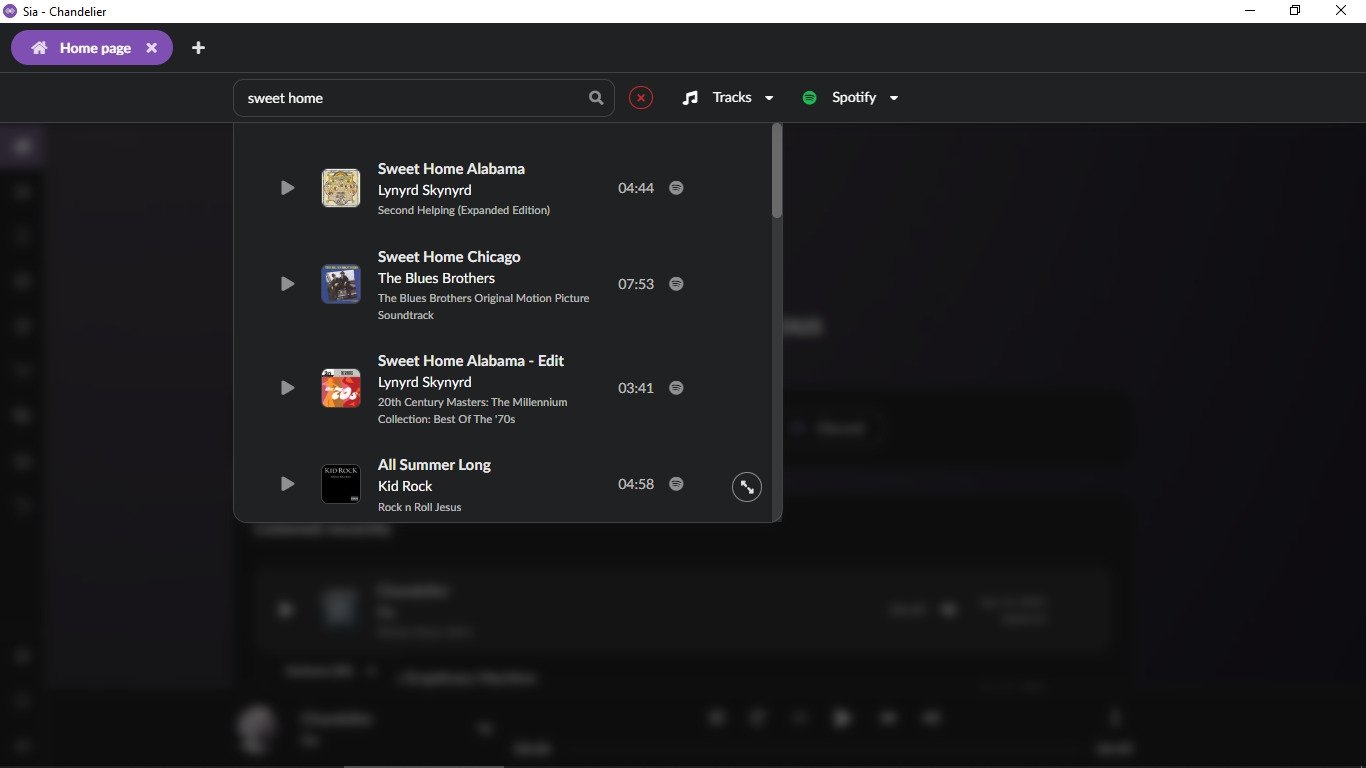Click The Blues Brothers artist name
The width and height of the screenshot is (1366, 768).
tap(436, 278)
